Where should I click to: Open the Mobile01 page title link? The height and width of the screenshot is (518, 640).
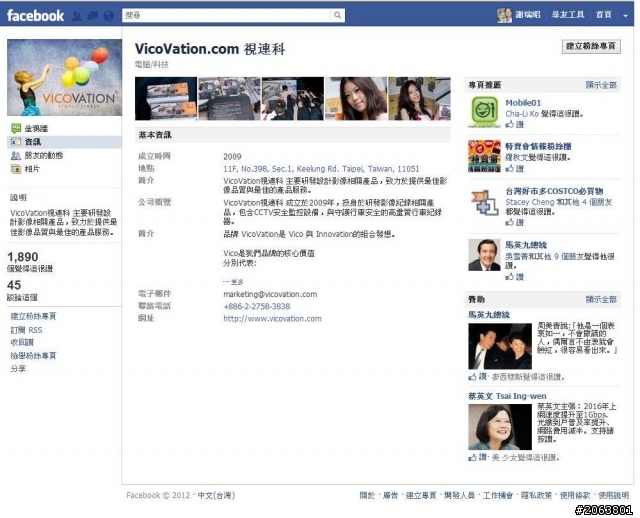tap(523, 103)
